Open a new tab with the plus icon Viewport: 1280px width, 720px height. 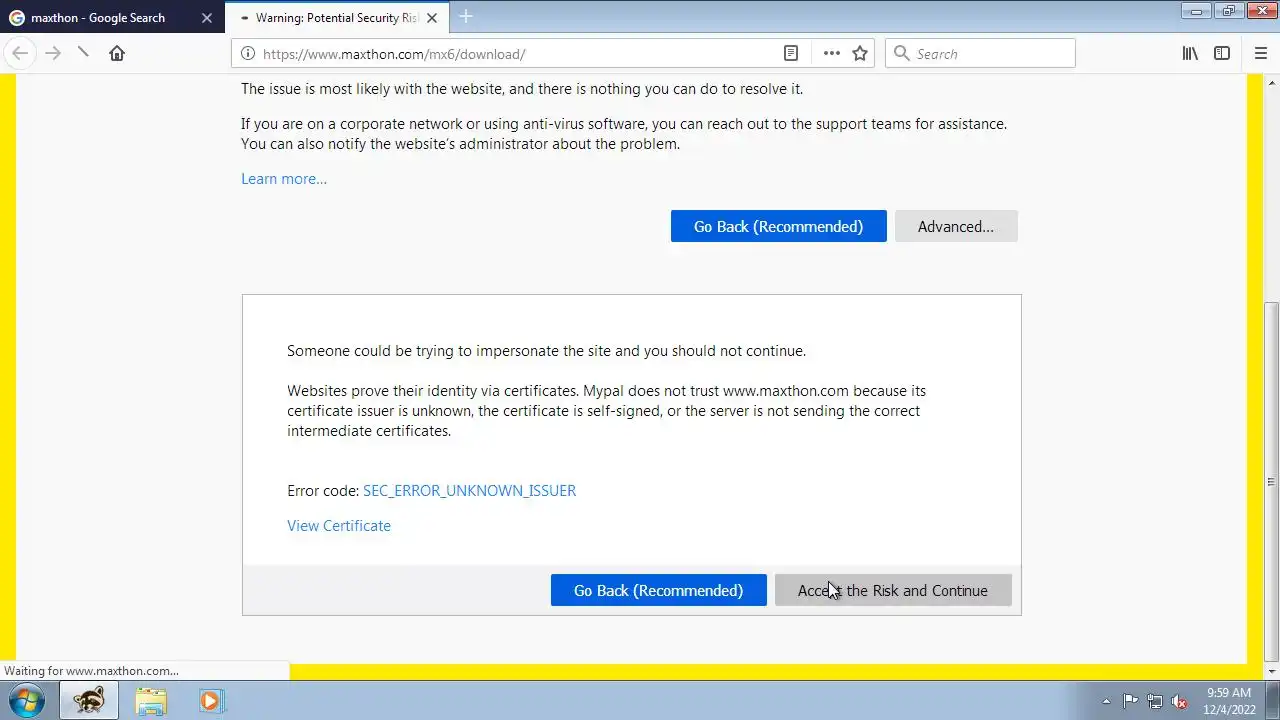[465, 17]
